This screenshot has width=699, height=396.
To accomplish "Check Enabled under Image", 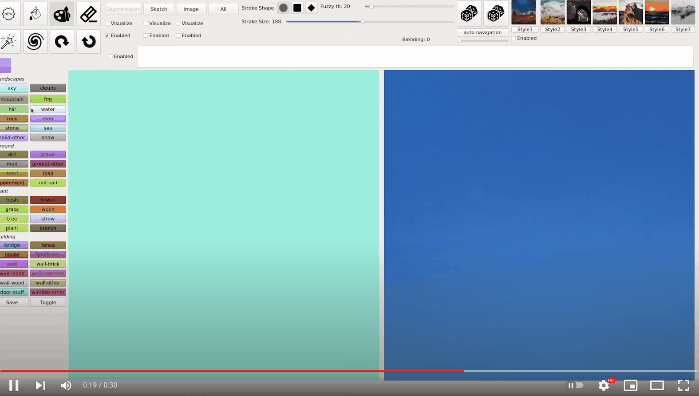I will tap(178, 35).
